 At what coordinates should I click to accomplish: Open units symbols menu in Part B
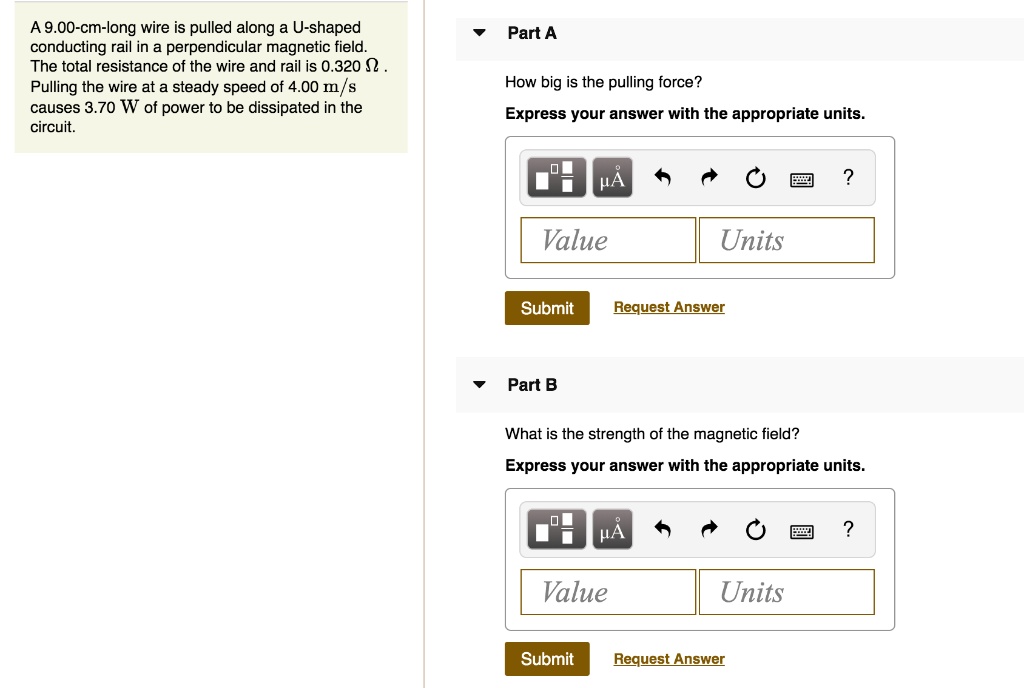click(x=612, y=530)
